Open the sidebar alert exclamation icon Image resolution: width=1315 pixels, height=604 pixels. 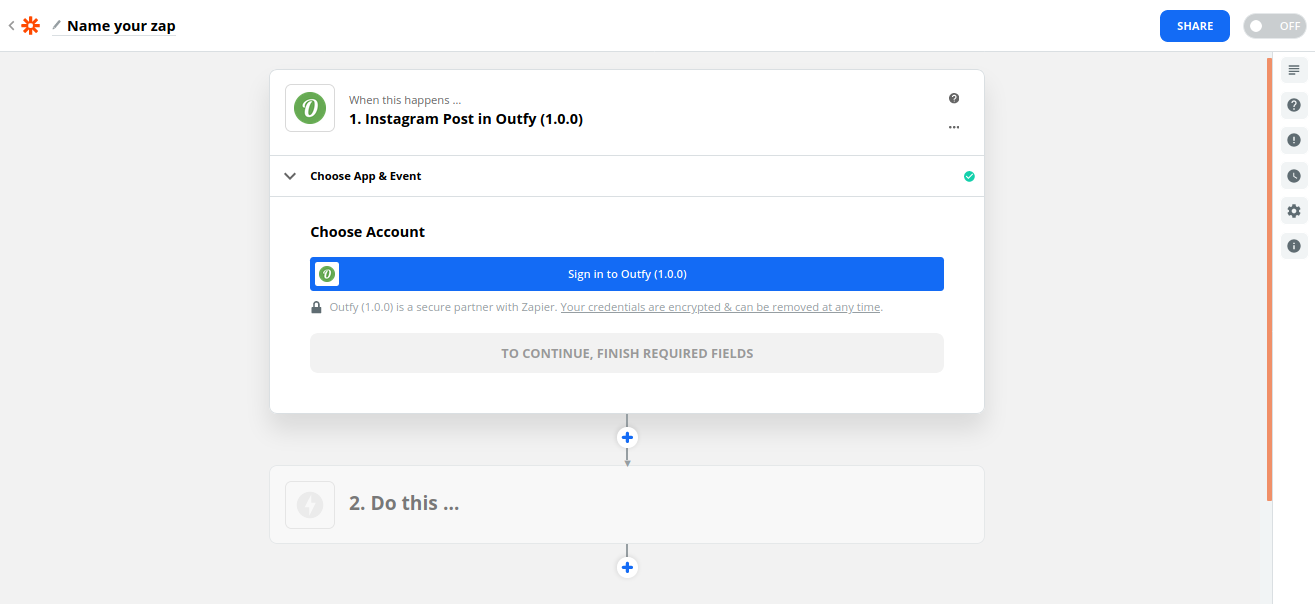click(x=1294, y=140)
